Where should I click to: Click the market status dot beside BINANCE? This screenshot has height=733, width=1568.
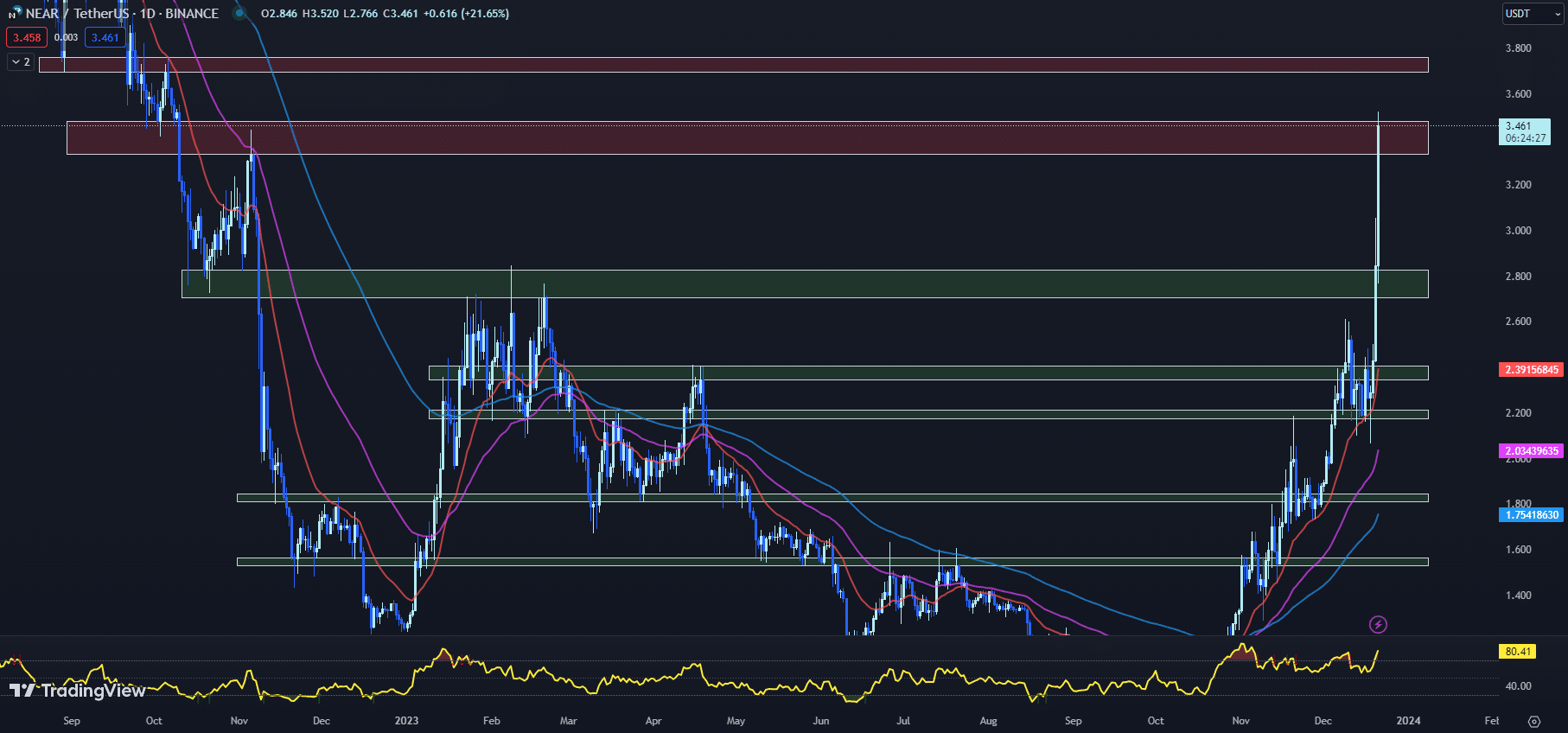pos(240,14)
